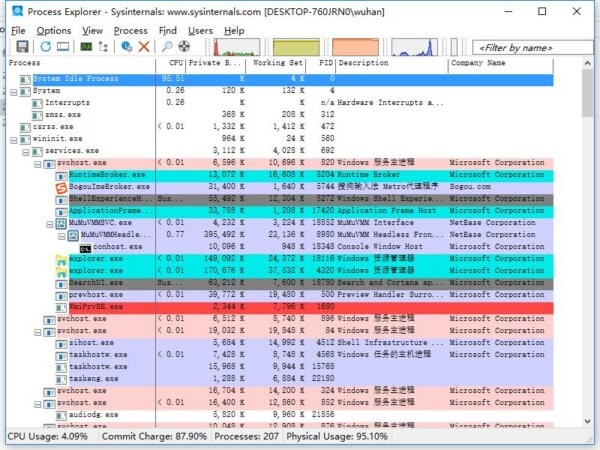Viewport: 600px width, 450px height.
Task: Select the RuntimeBroker.exe process
Action: (280, 174)
